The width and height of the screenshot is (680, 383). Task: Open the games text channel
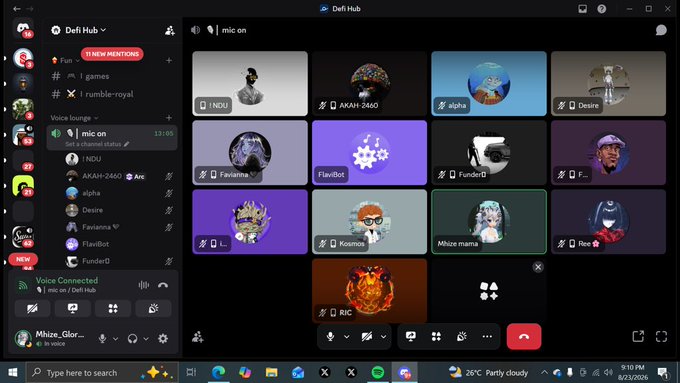112,76
